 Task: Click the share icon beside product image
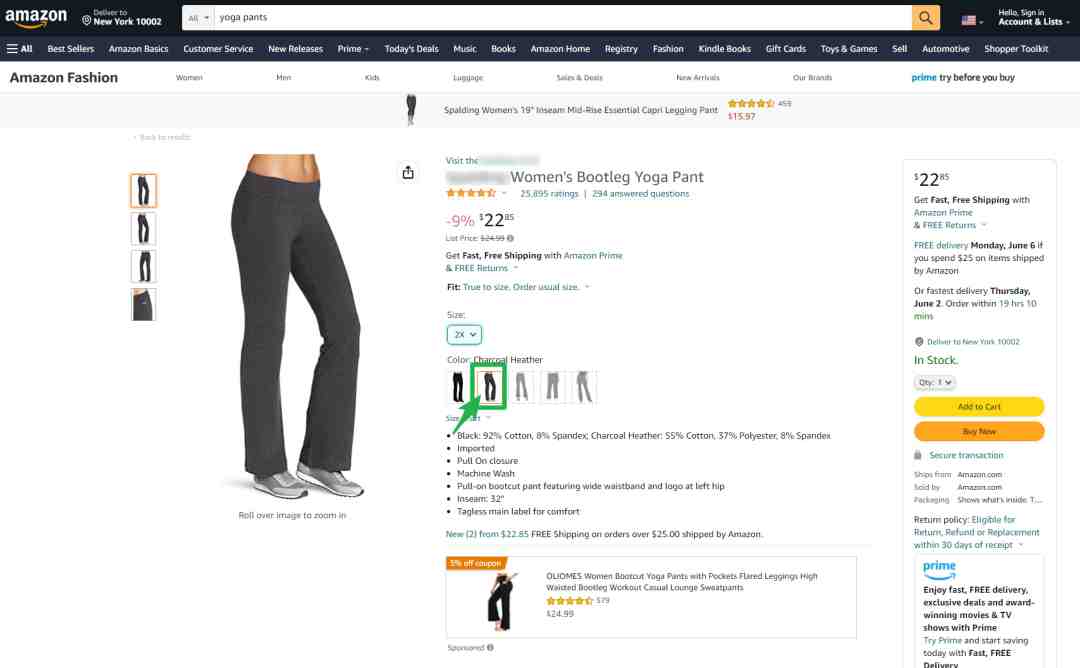coord(408,172)
